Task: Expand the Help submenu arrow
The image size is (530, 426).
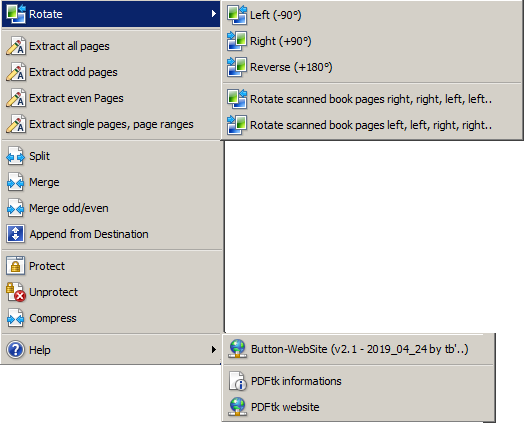Action: 213,349
